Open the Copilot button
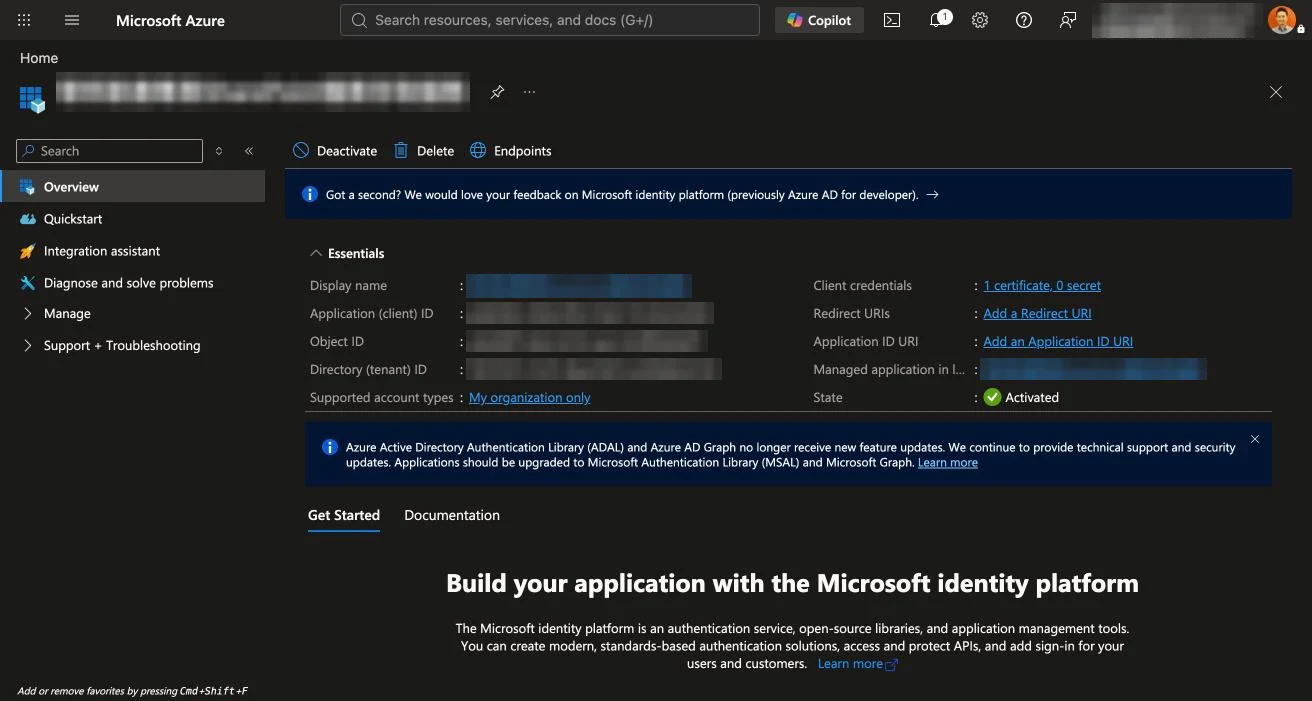Viewport: 1312px width, 701px height. click(x=819, y=20)
